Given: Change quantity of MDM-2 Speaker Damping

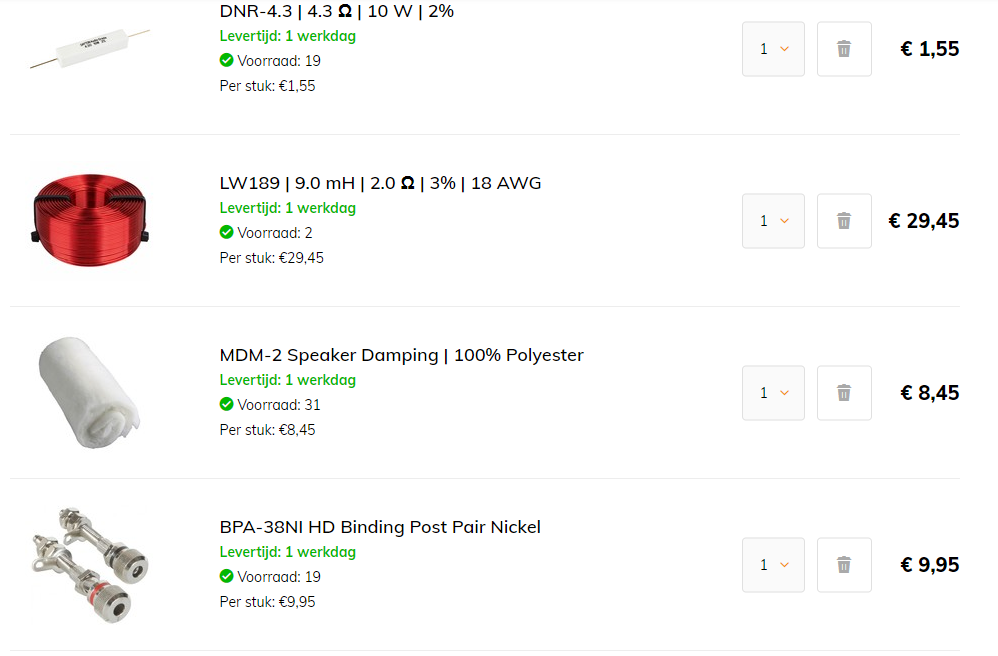Looking at the screenshot, I should (773, 393).
